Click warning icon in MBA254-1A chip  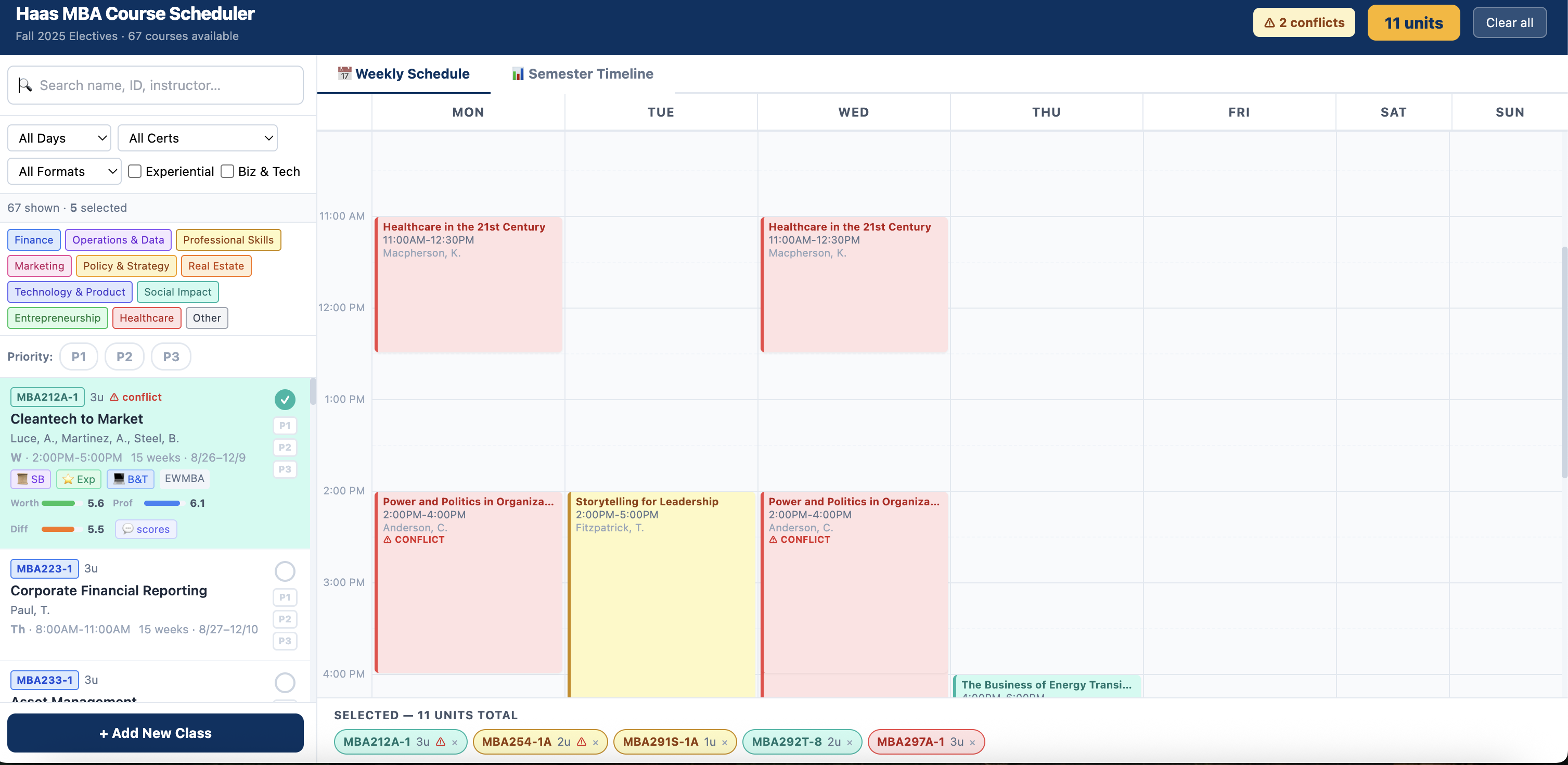coord(581,742)
